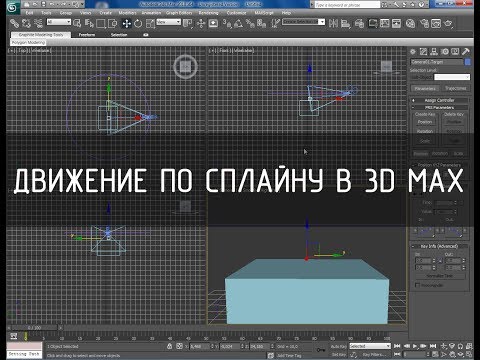Click the Select Object arrow tool
480x360 pixels.
[77, 23]
